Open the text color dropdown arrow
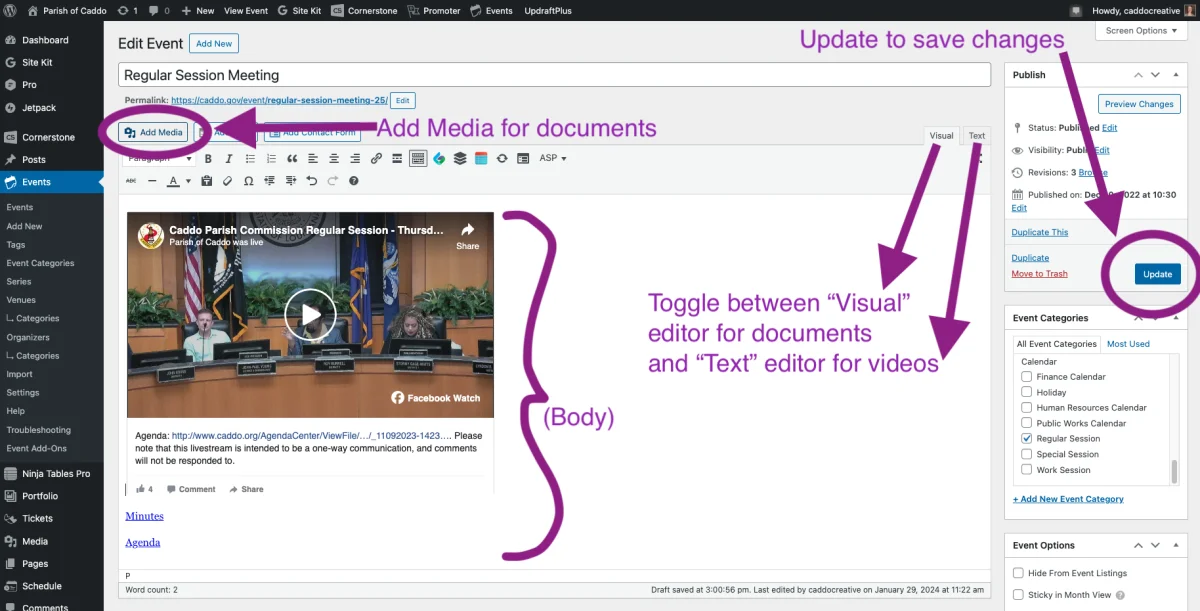Screen dimensions: 1200x611 [187, 182]
